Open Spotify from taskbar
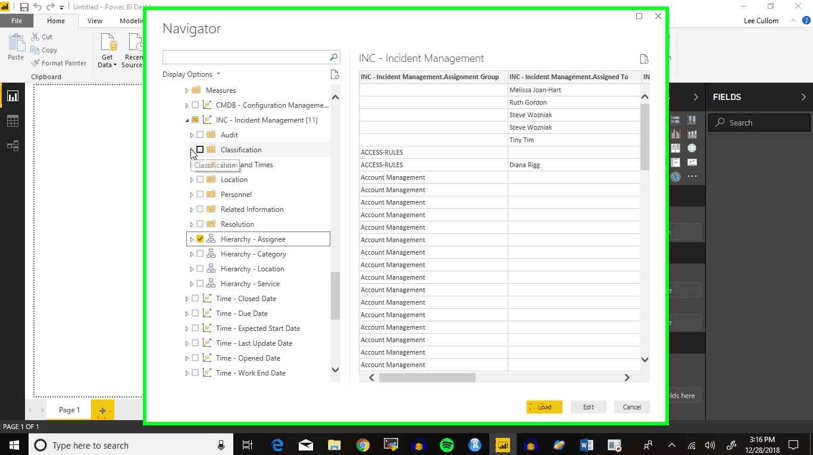This screenshot has height=455, width=813. point(446,445)
